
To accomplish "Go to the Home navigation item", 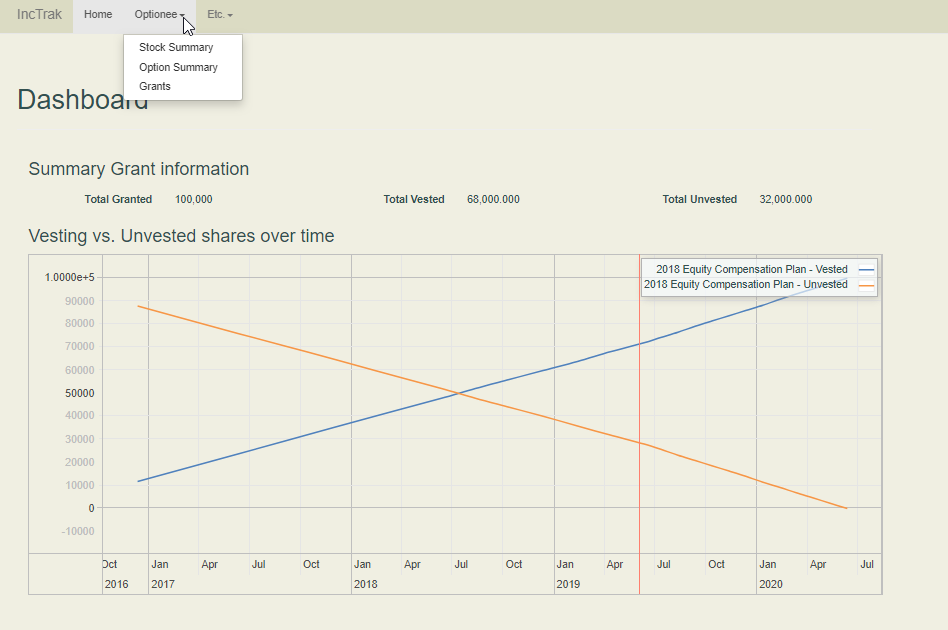I will 98,15.
